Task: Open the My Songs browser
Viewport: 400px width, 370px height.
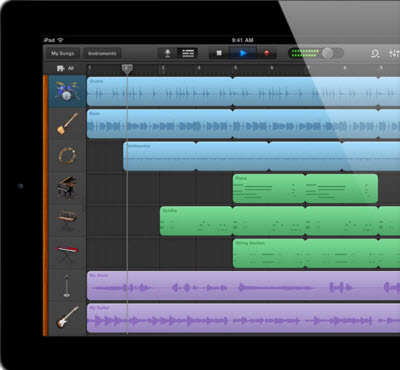Action: [x=63, y=53]
